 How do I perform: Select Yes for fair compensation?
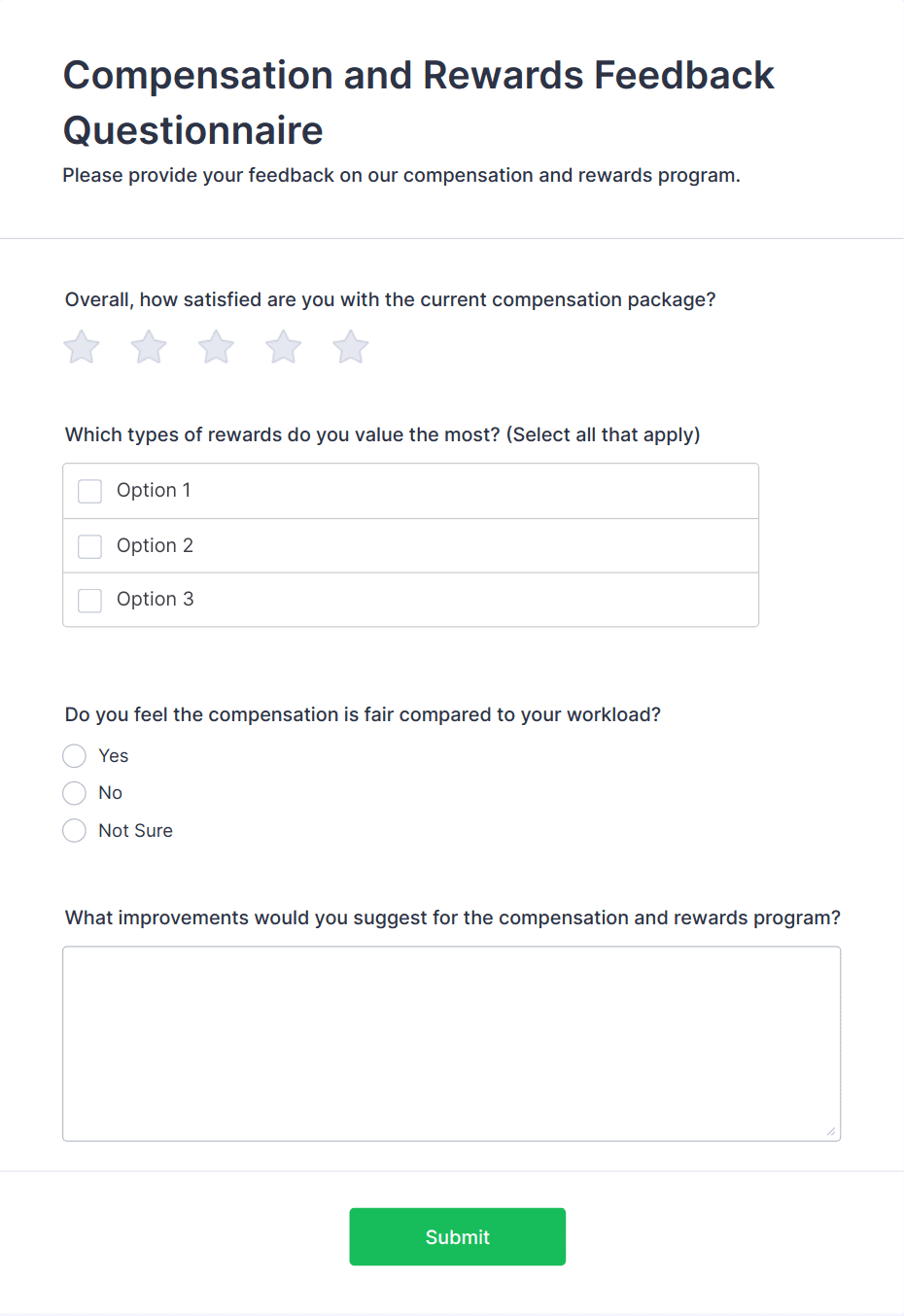click(x=74, y=755)
